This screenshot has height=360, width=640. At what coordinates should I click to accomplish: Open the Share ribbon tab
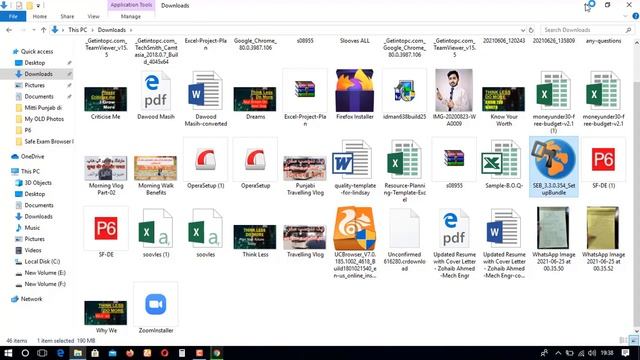pyautogui.click(x=67, y=16)
